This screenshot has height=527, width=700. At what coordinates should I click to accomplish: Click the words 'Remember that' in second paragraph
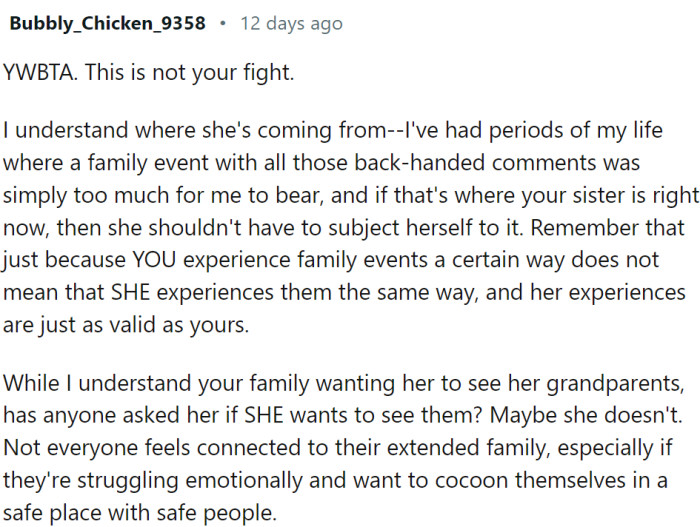click(x=608, y=228)
